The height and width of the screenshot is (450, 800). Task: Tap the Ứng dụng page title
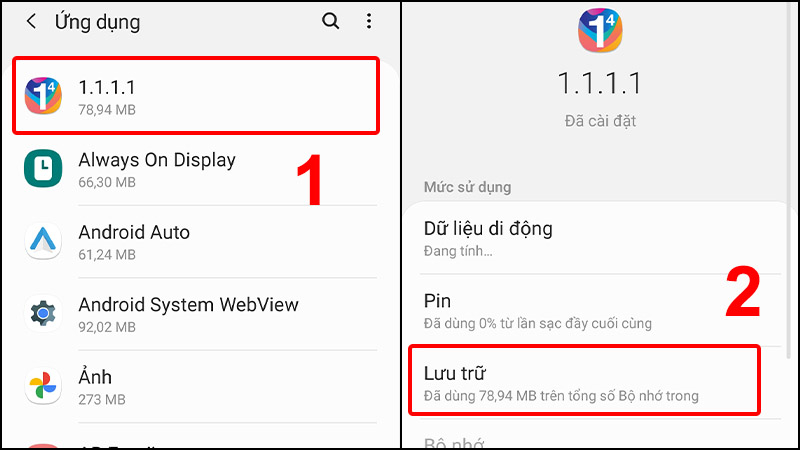[97, 22]
